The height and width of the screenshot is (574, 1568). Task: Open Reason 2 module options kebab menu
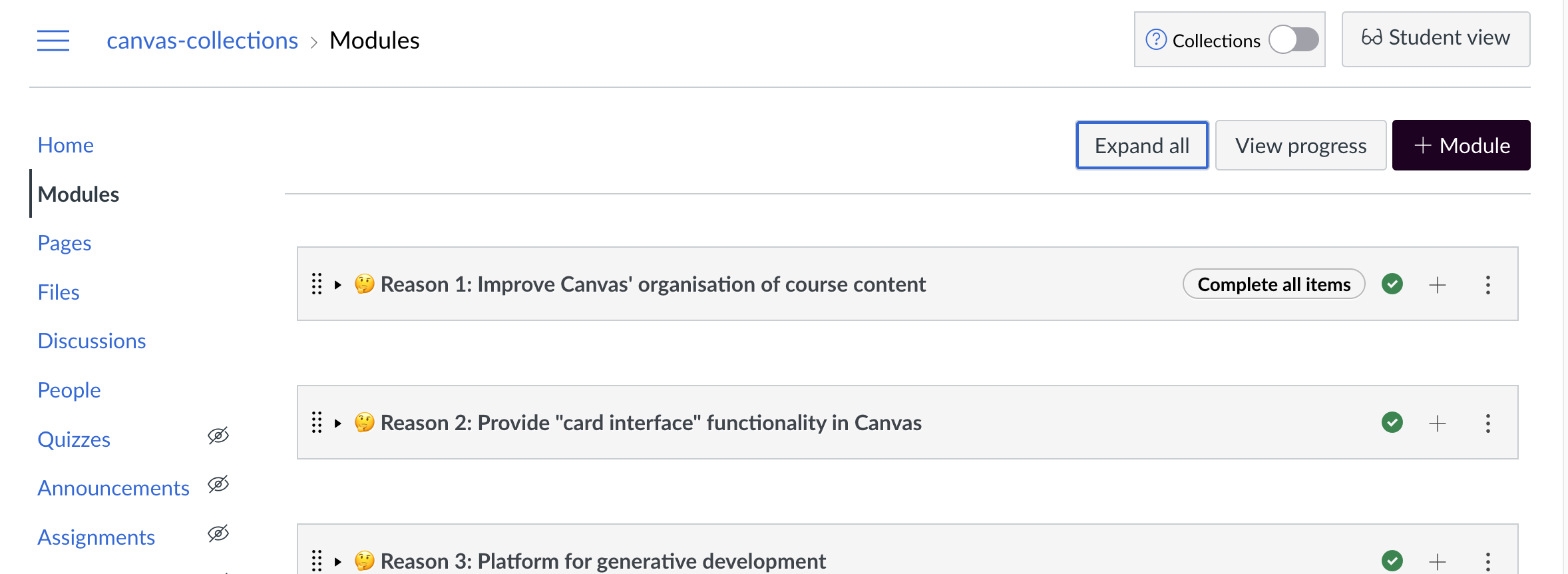click(x=1488, y=424)
